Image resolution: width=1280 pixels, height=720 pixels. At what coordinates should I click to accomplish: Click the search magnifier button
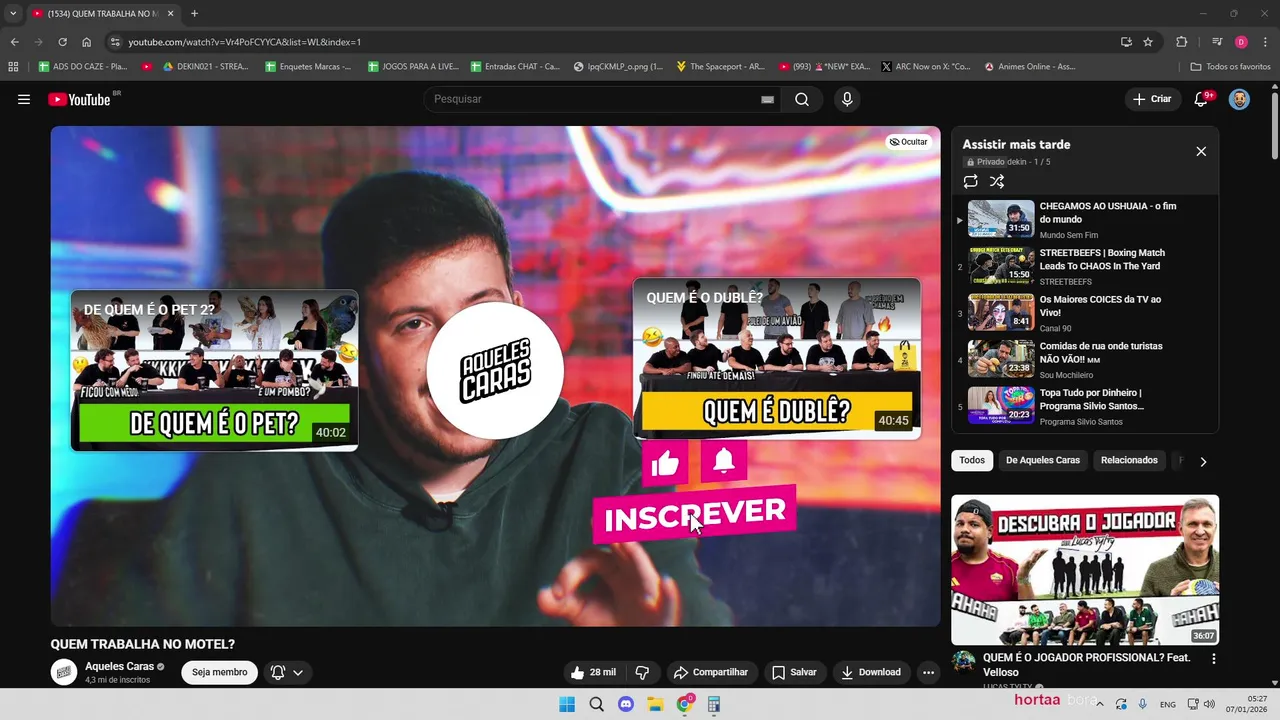pos(802,99)
